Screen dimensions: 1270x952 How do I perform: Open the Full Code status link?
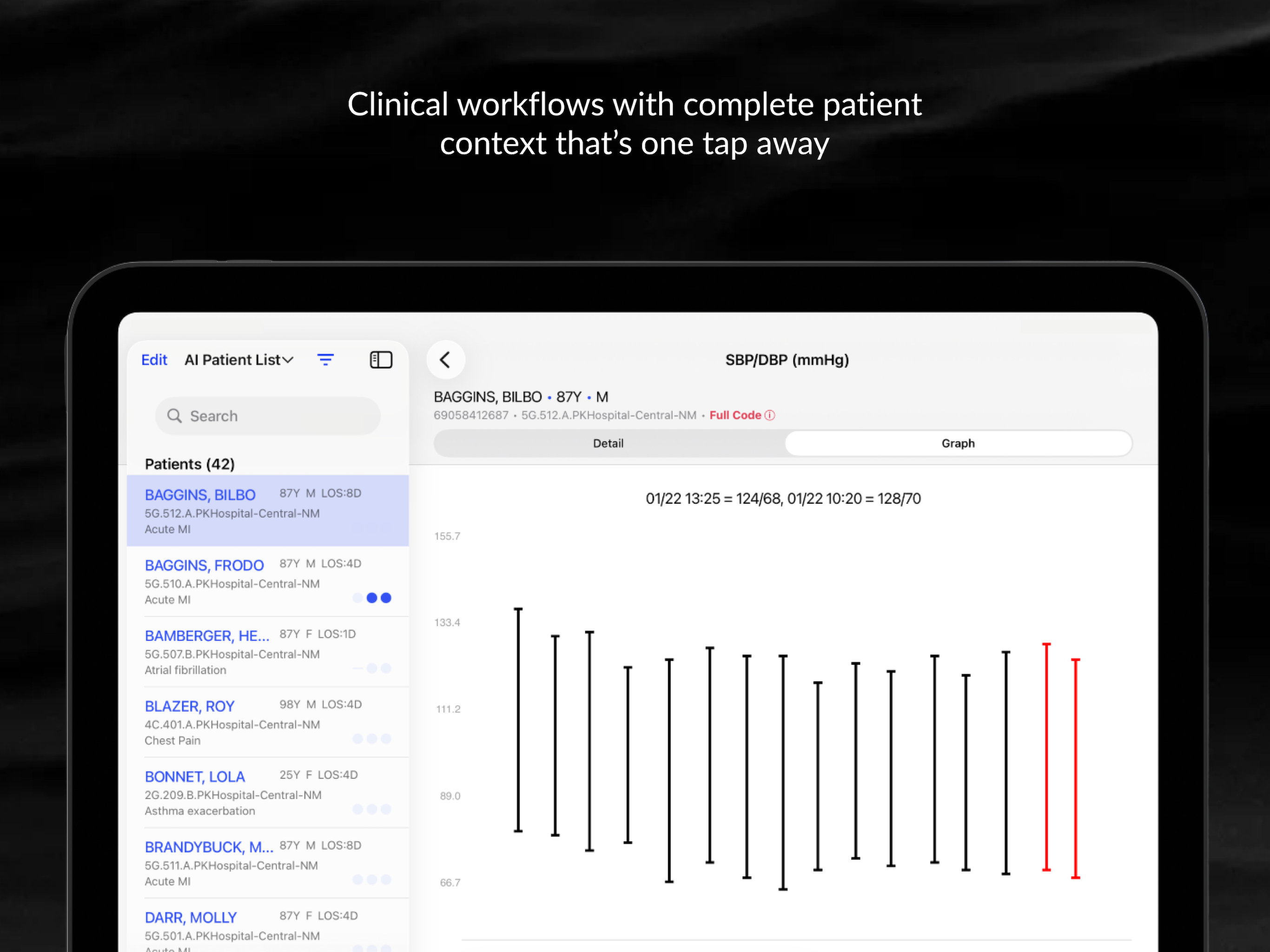735,415
